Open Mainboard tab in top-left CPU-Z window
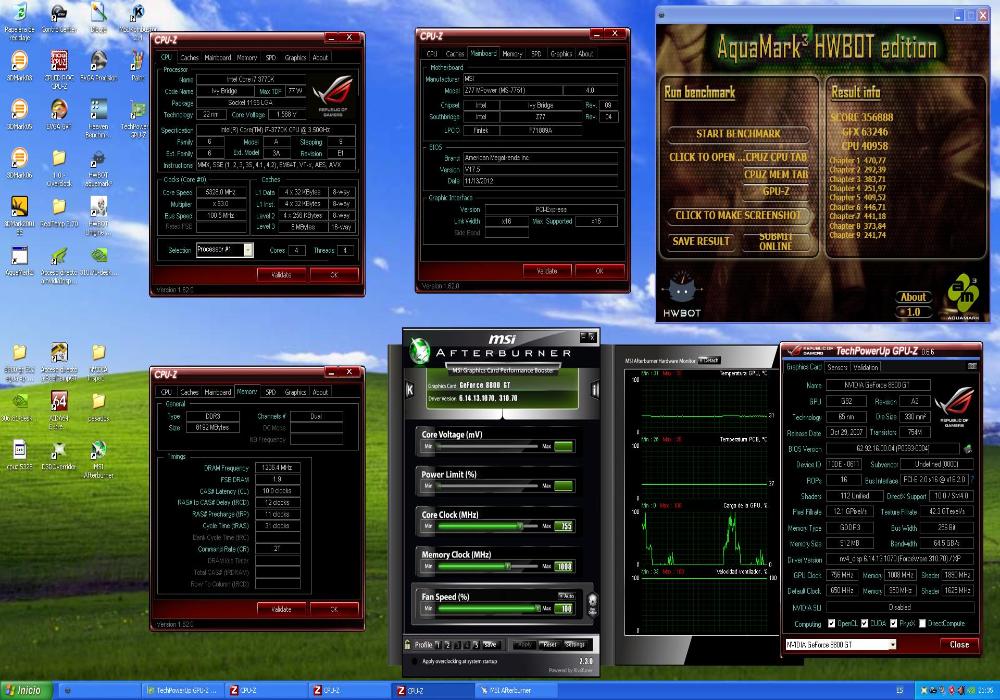 (x=217, y=57)
